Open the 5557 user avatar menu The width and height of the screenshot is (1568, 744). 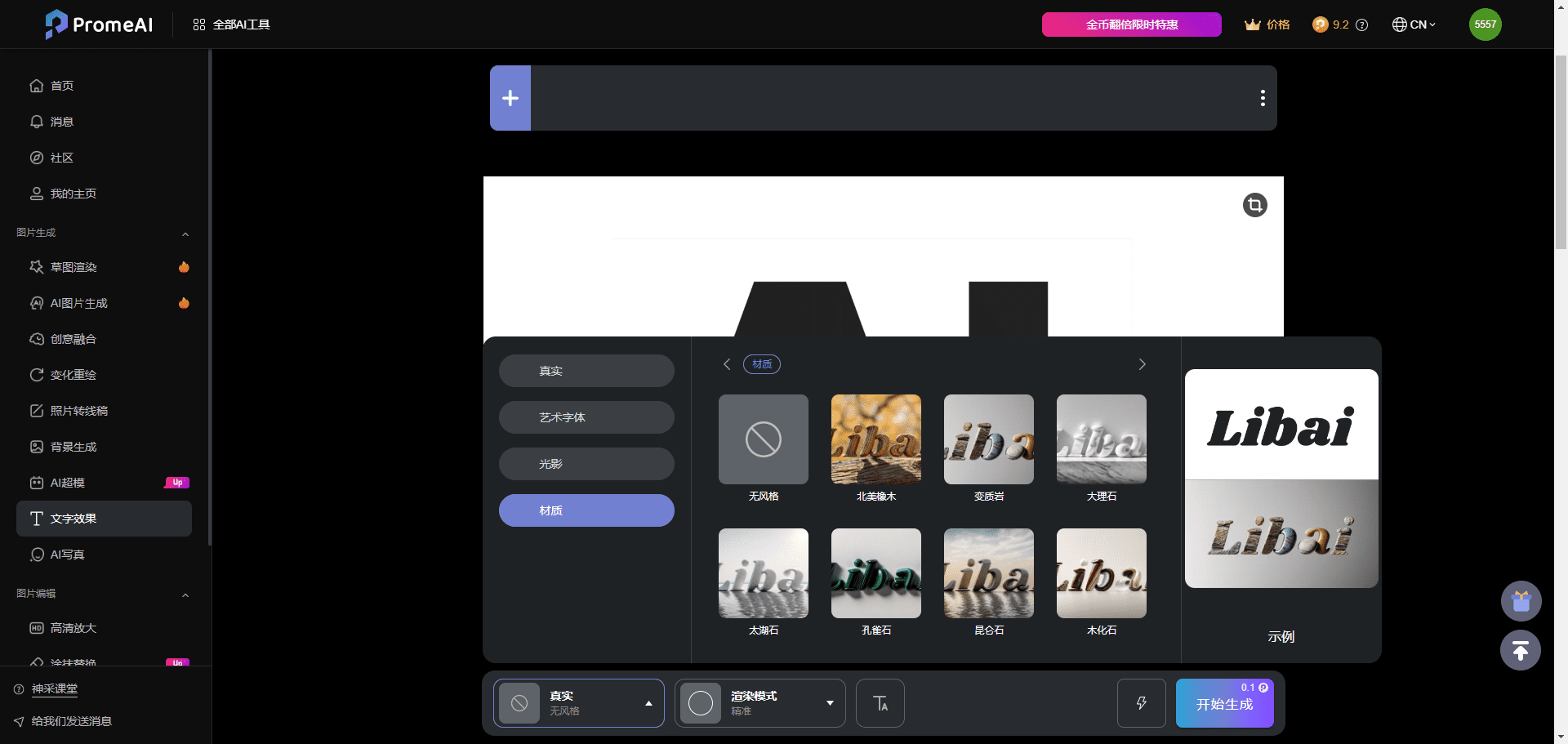[x=1485, y=25]
